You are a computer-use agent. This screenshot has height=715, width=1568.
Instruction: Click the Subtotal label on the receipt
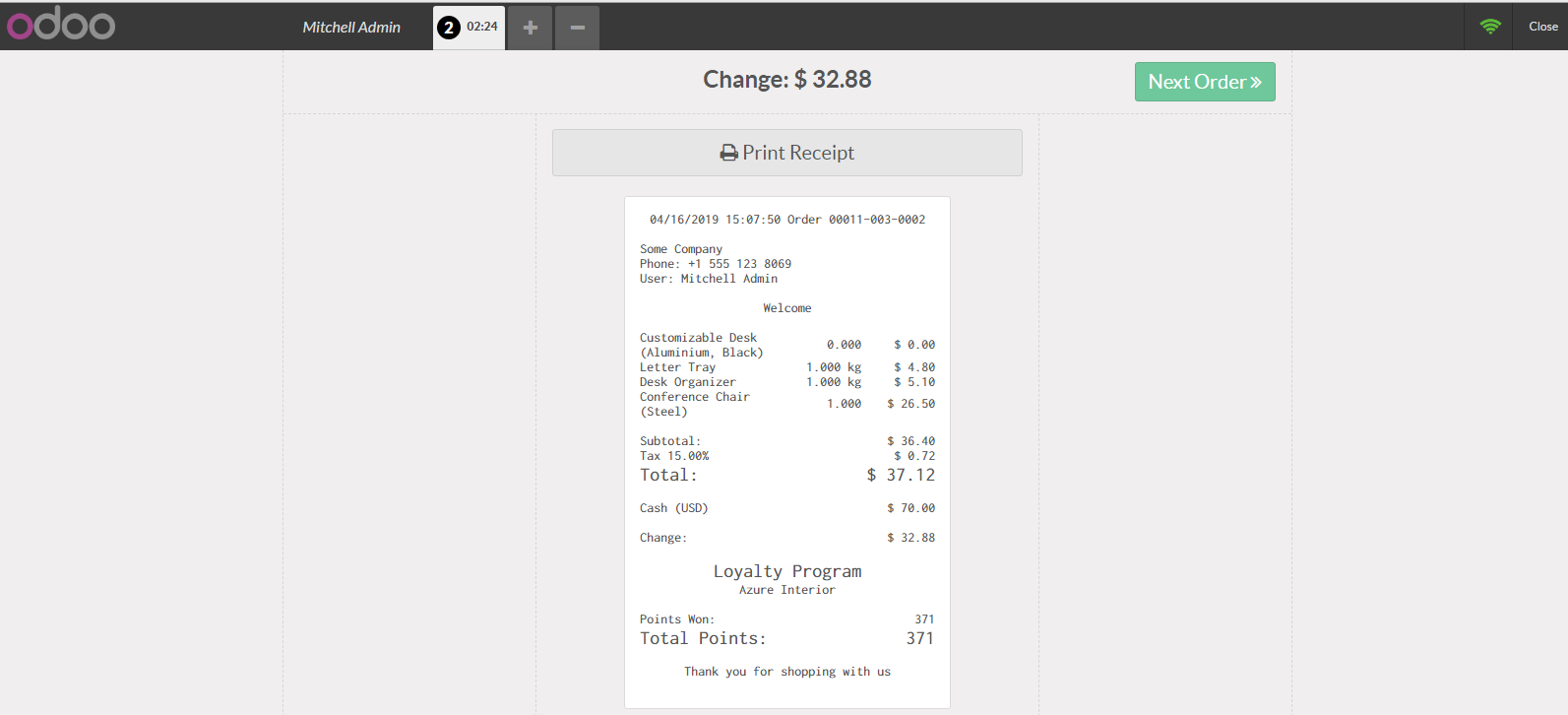coord(670,441)
